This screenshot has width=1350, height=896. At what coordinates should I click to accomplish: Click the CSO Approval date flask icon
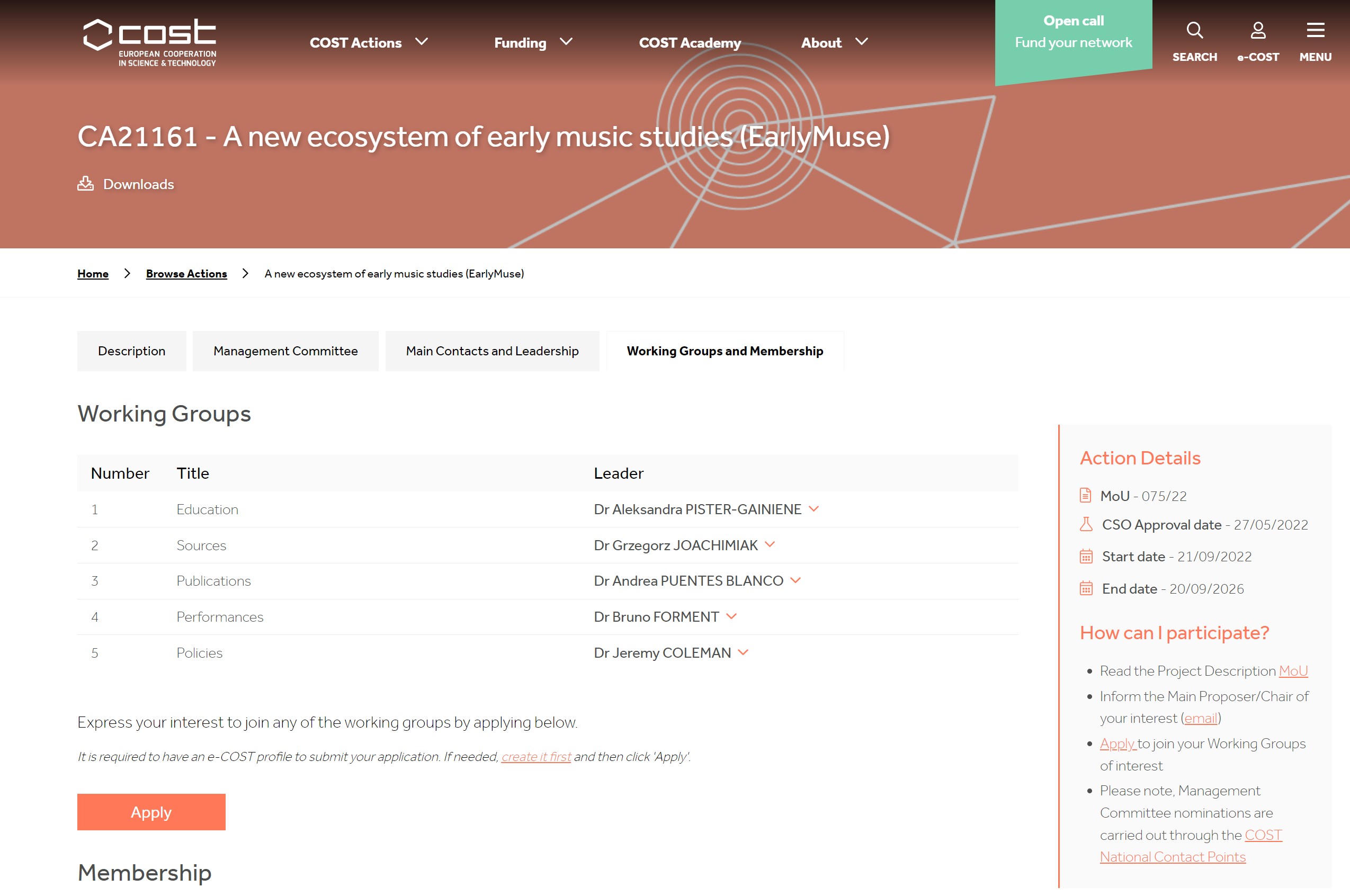[x=1086, y=524]
